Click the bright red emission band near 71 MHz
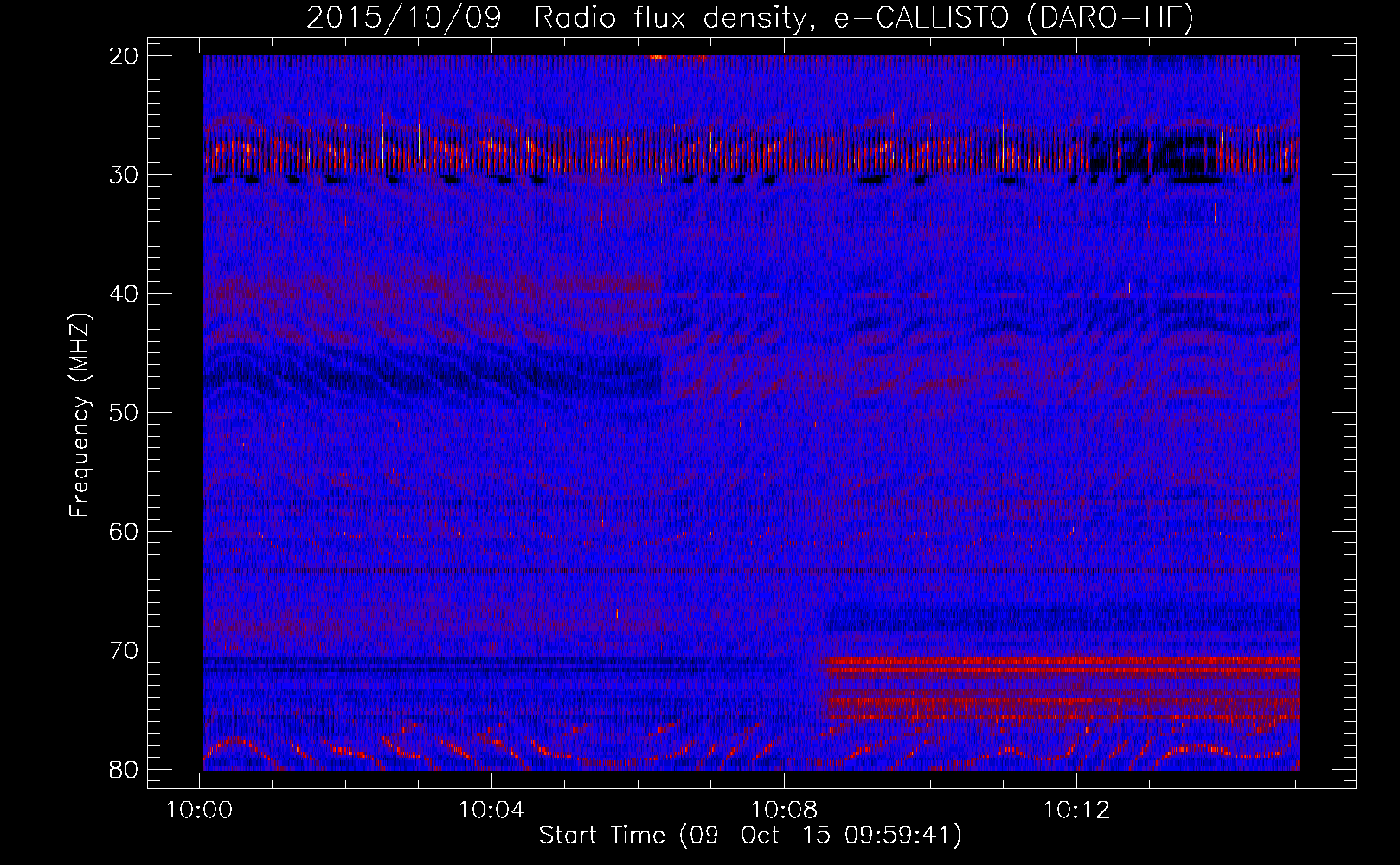This screenshot has height=865, width=1400. pos(1061,665)
